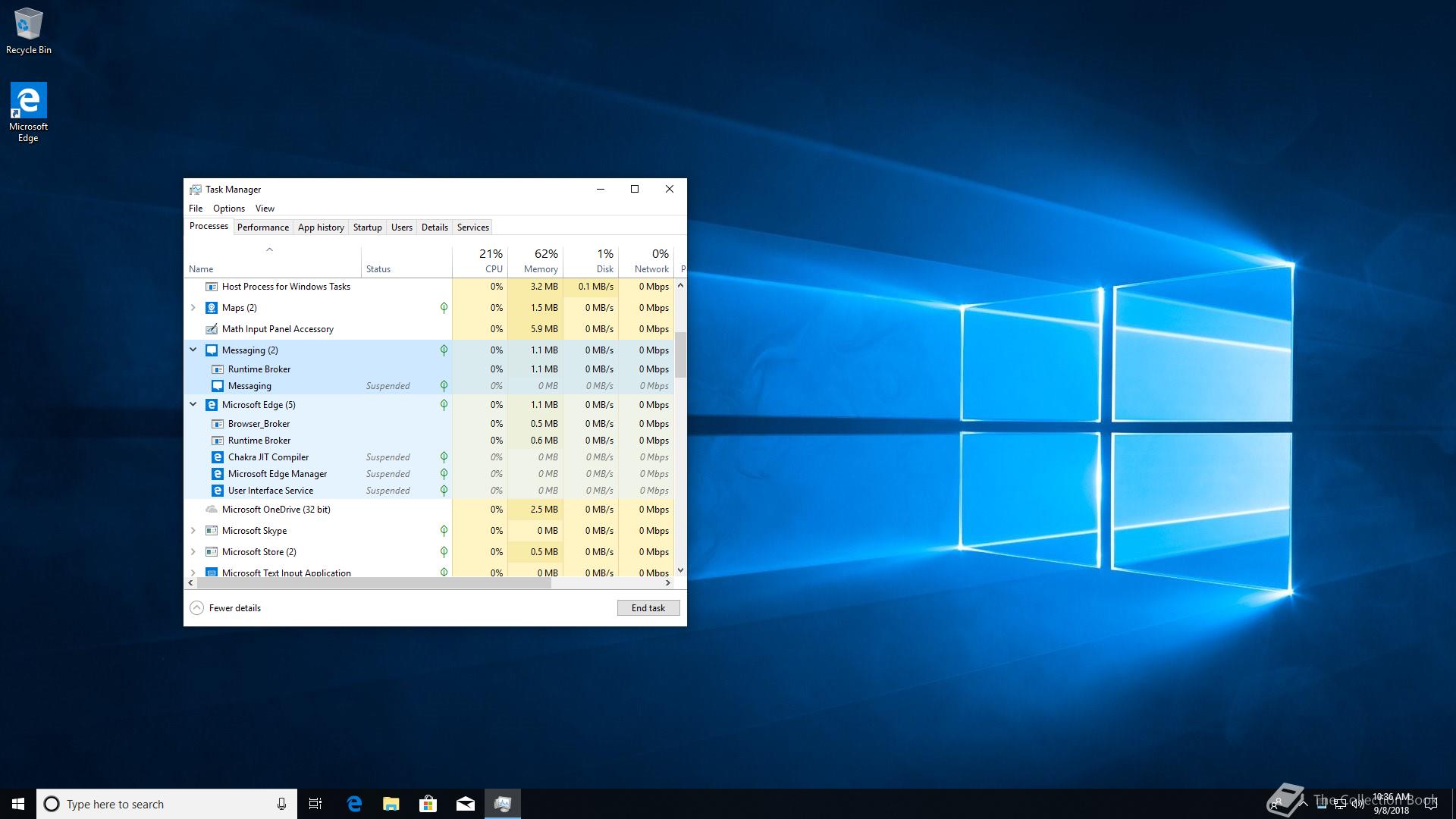Click the Messaging group icon
Screen dimensions: 1456x819
pyautogui.click(x=212, y=350)
